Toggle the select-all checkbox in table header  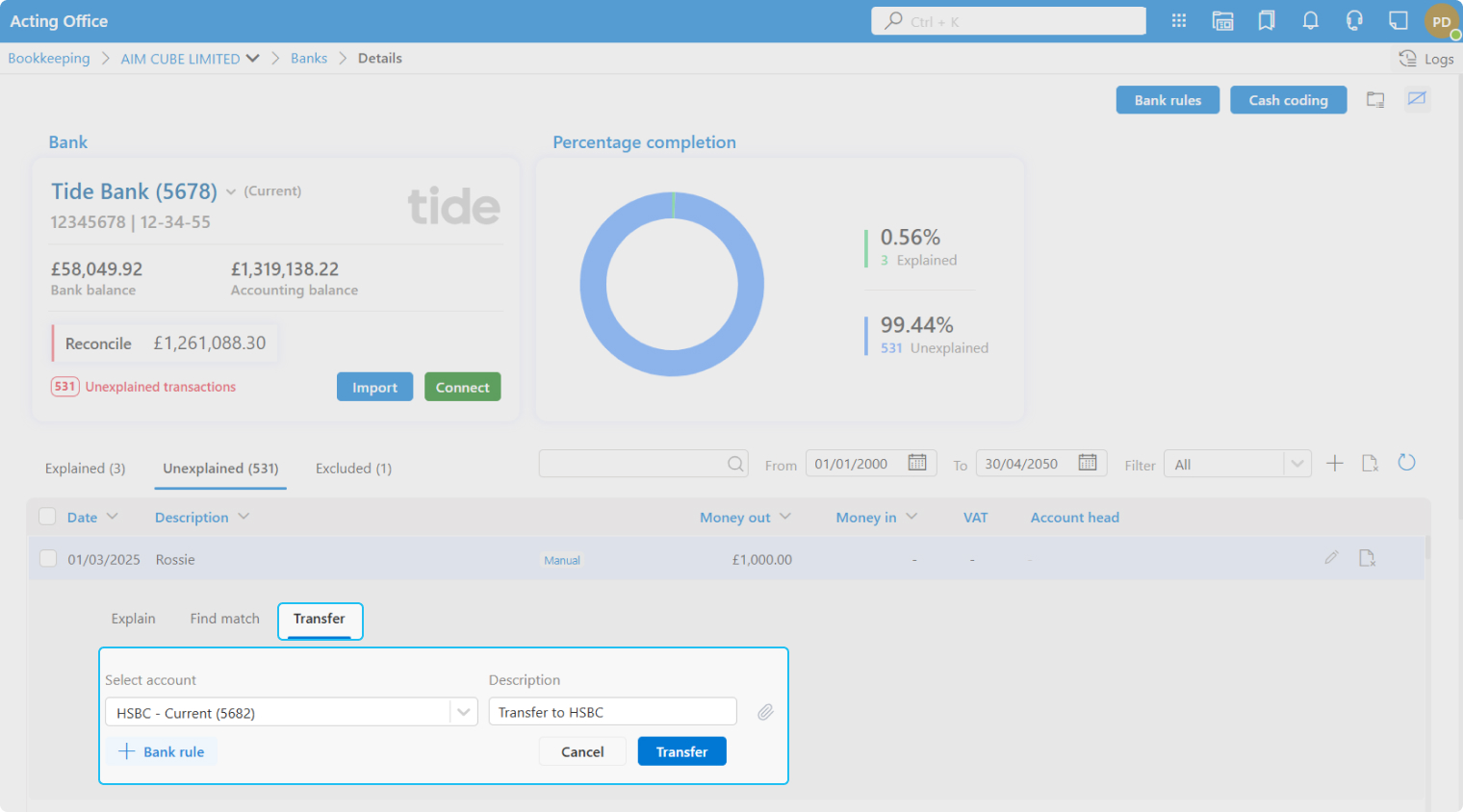coord(47,517)
